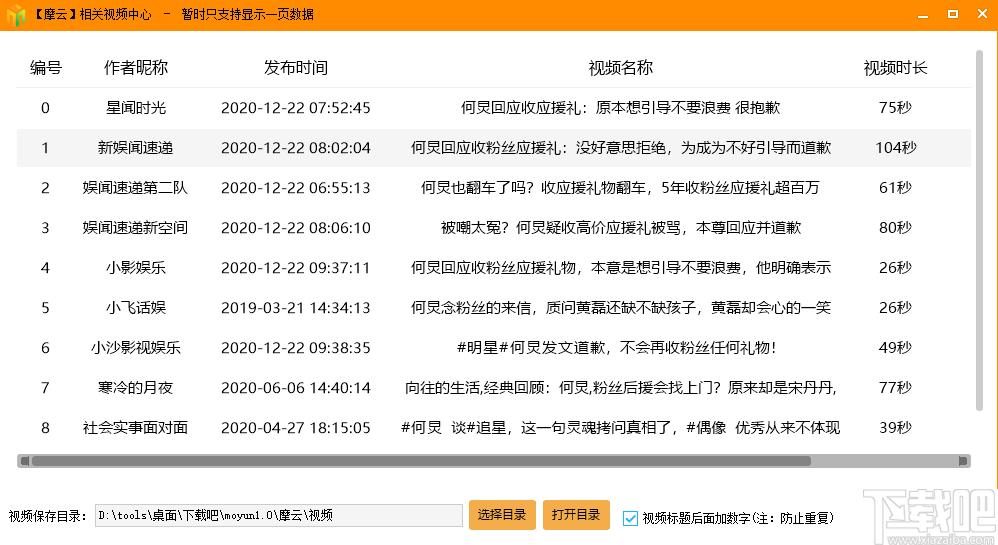
Task: Select title 何炅回应收粉丝应援礼物，本意是想引导
Action: click(621, 267)
